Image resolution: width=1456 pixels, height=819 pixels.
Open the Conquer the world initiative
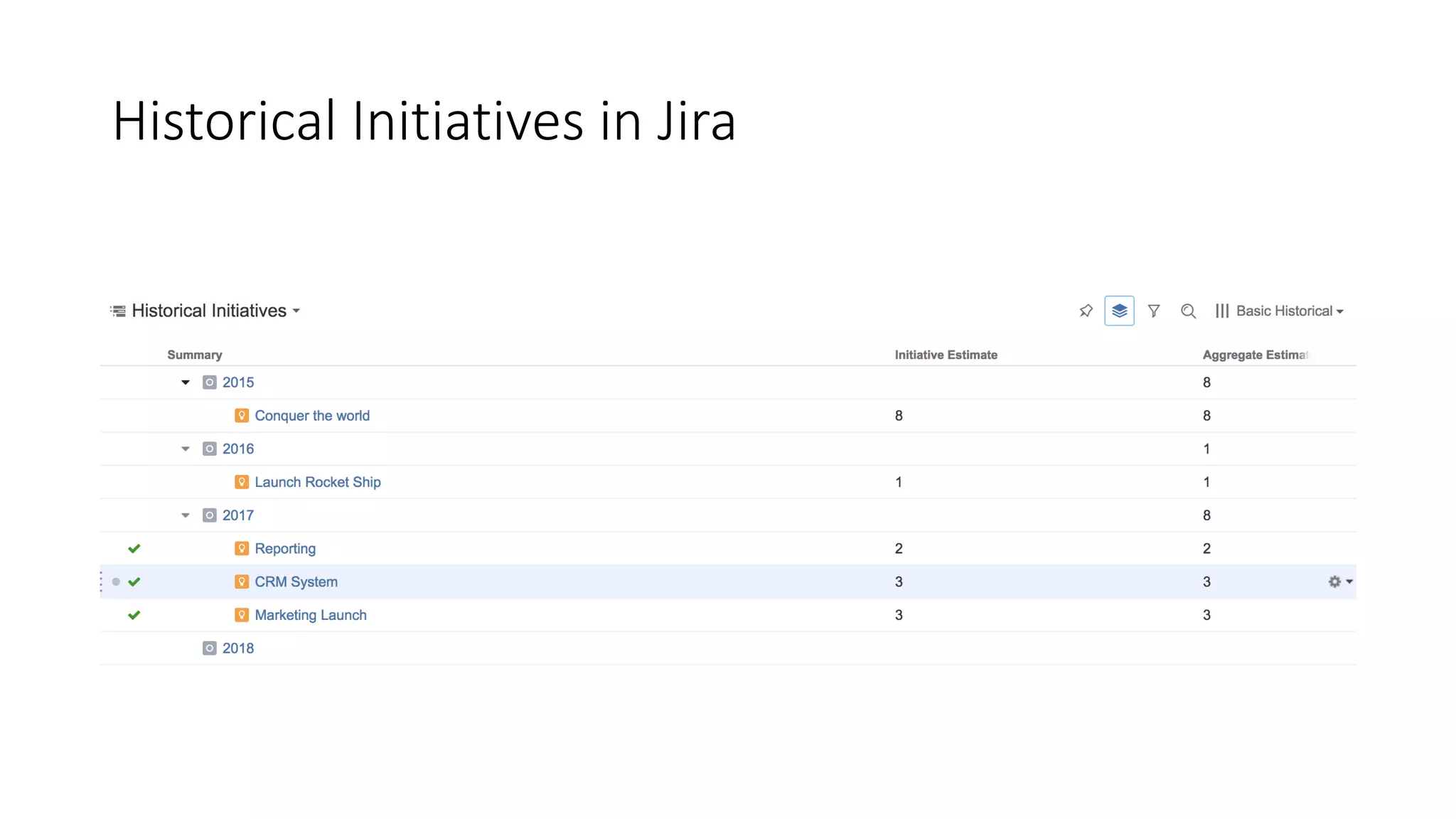point(312,416)
